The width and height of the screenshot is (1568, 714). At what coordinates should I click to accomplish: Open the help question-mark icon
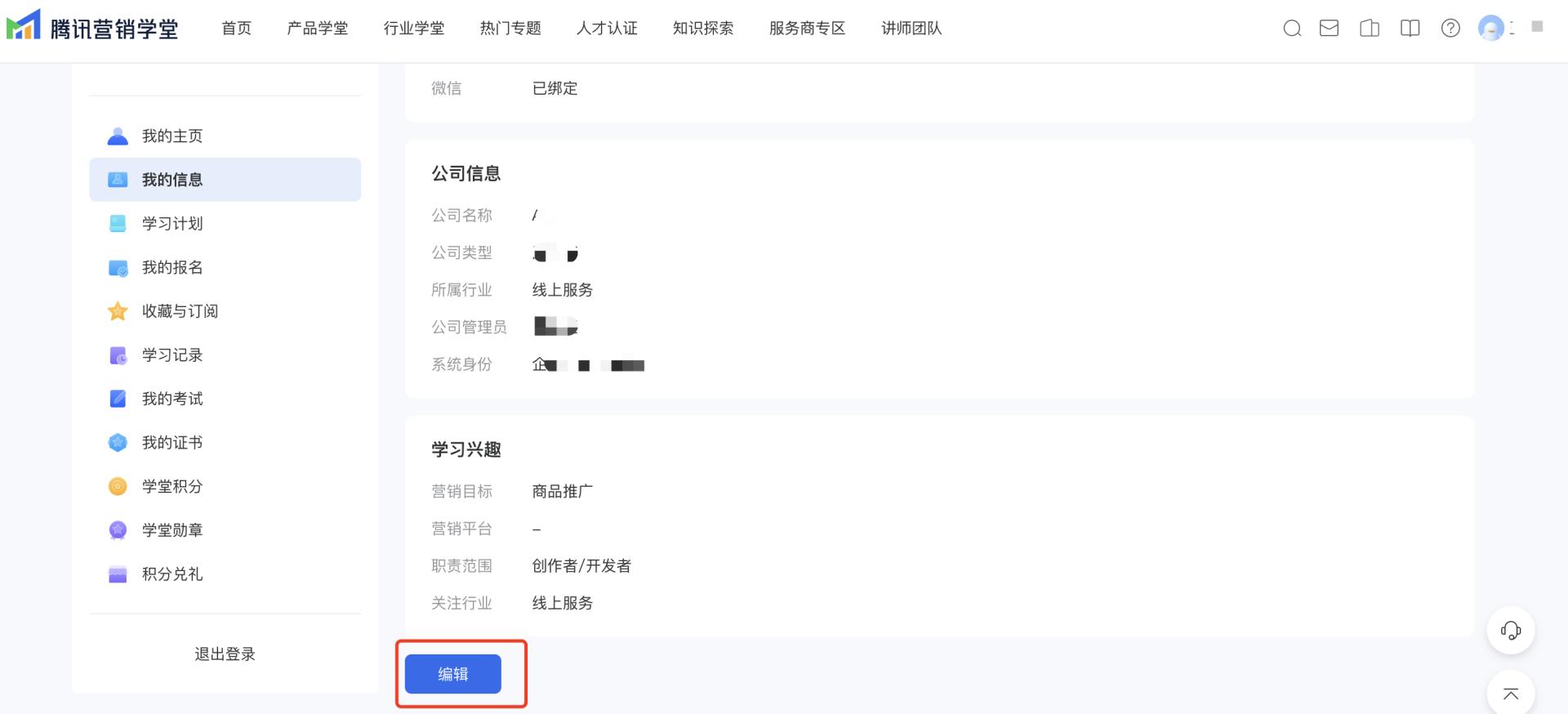(1450, 29)
